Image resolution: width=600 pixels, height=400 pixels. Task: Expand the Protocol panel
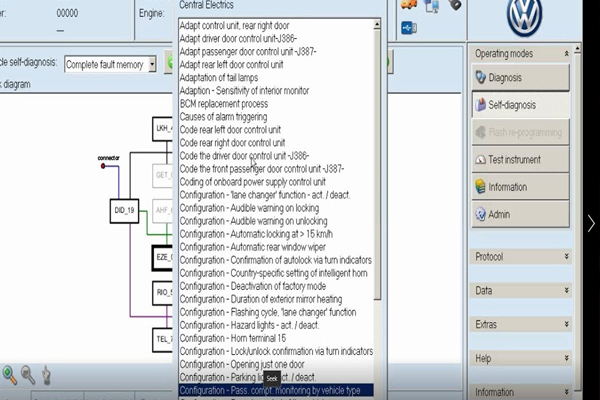point(520,257)
